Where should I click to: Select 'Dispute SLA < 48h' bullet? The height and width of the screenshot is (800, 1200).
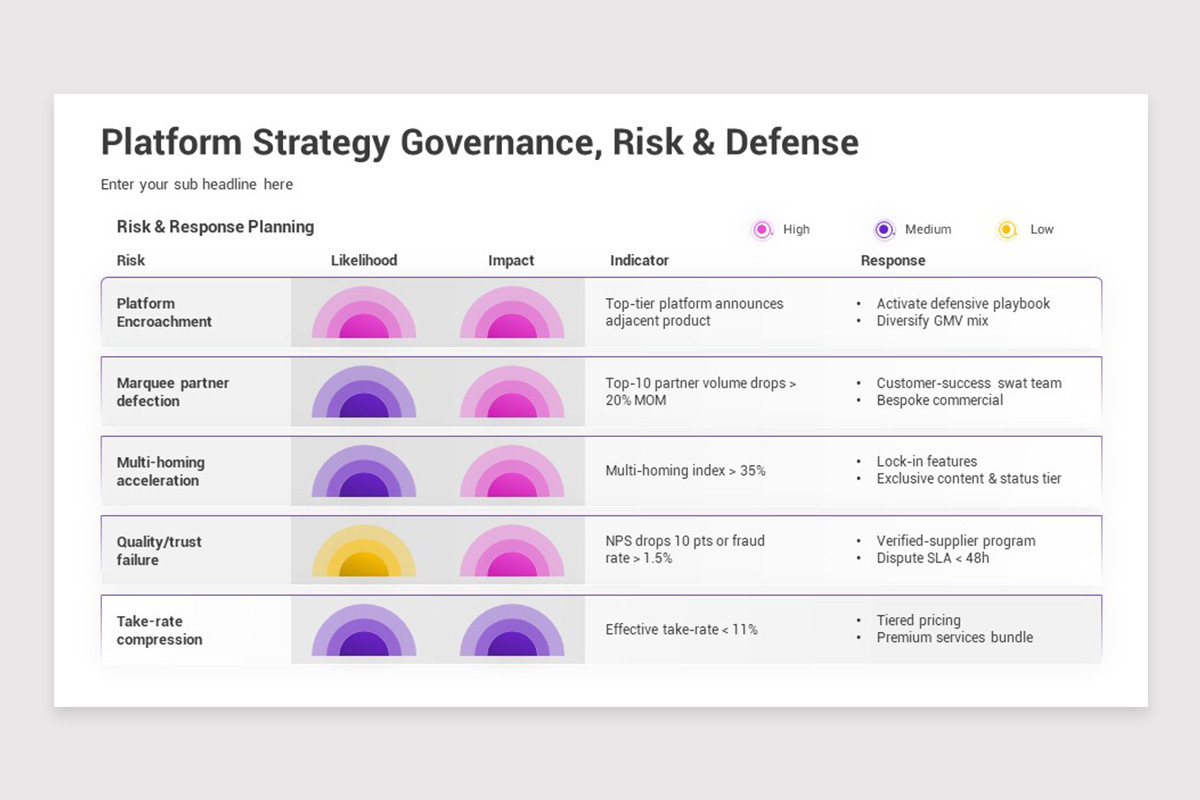point(933,558)
